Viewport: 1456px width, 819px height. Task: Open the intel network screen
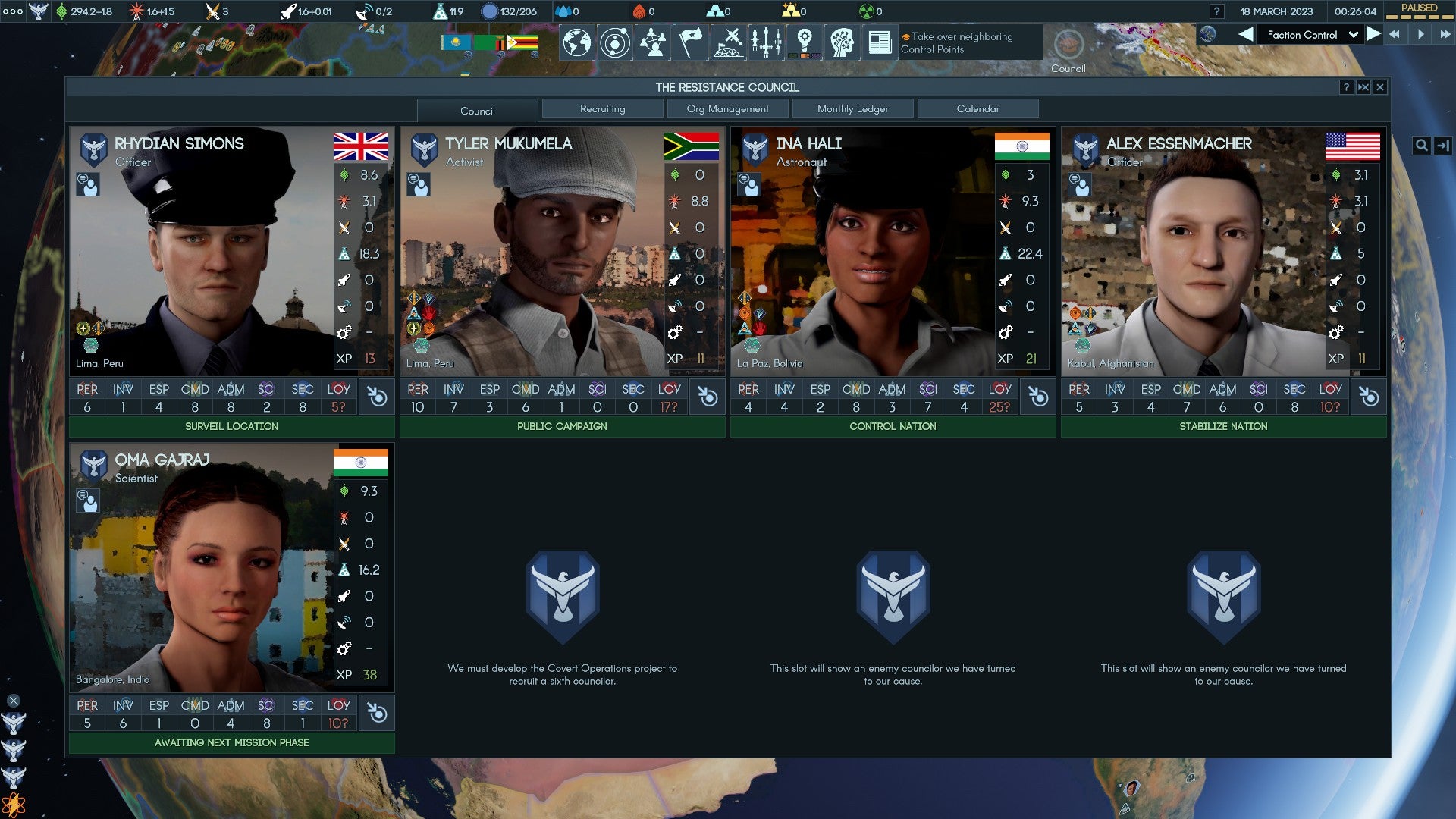(653, 43)
